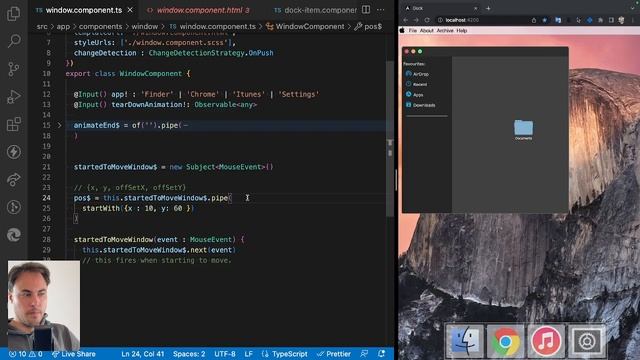Viewport: 640px width, 360px height.
Task: Click Spaces: 2 indentation setting
Action: tap(189, 354)
